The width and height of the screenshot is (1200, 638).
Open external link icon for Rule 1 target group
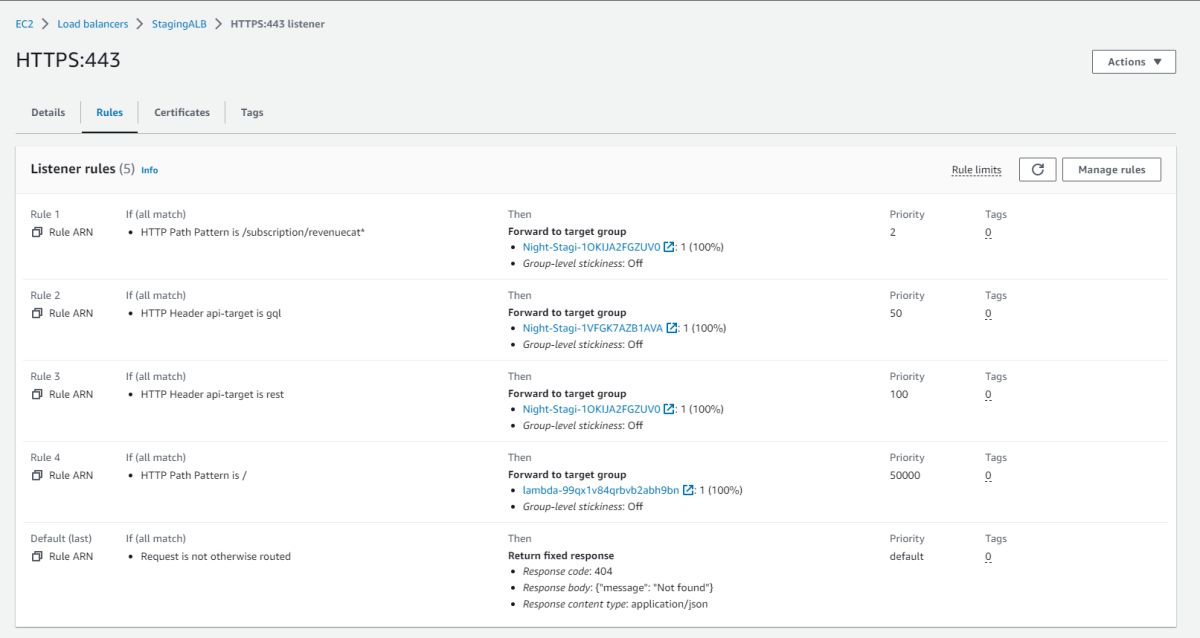click(x=669, y=247)
